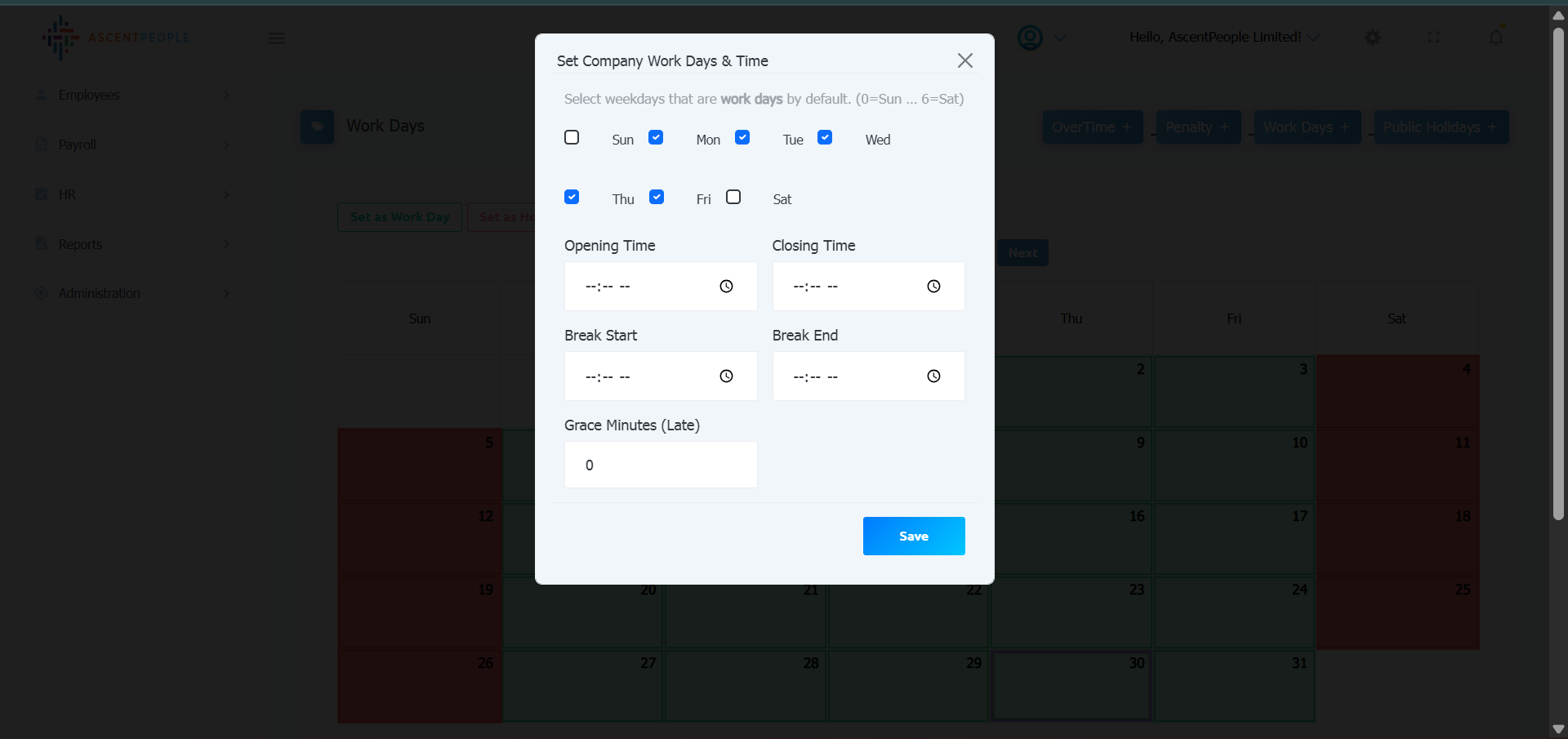Click the Grace Minutes input field

[660, 465]
